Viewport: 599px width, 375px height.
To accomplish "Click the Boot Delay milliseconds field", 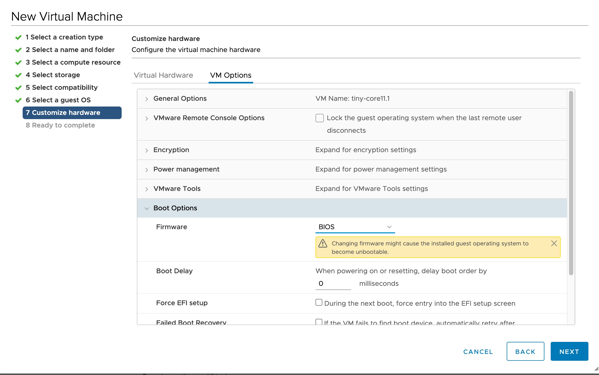I will [x=333, y=284].
